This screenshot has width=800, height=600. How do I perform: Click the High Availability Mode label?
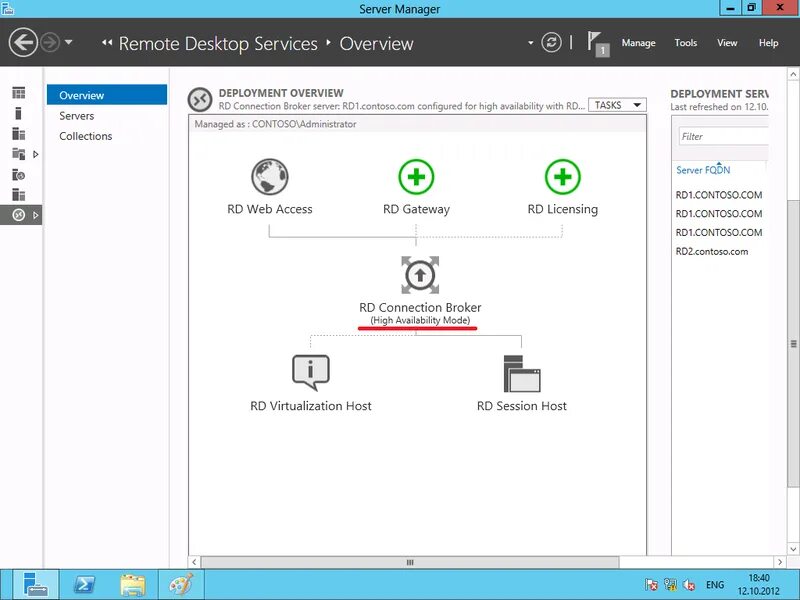tap(420, 320)
